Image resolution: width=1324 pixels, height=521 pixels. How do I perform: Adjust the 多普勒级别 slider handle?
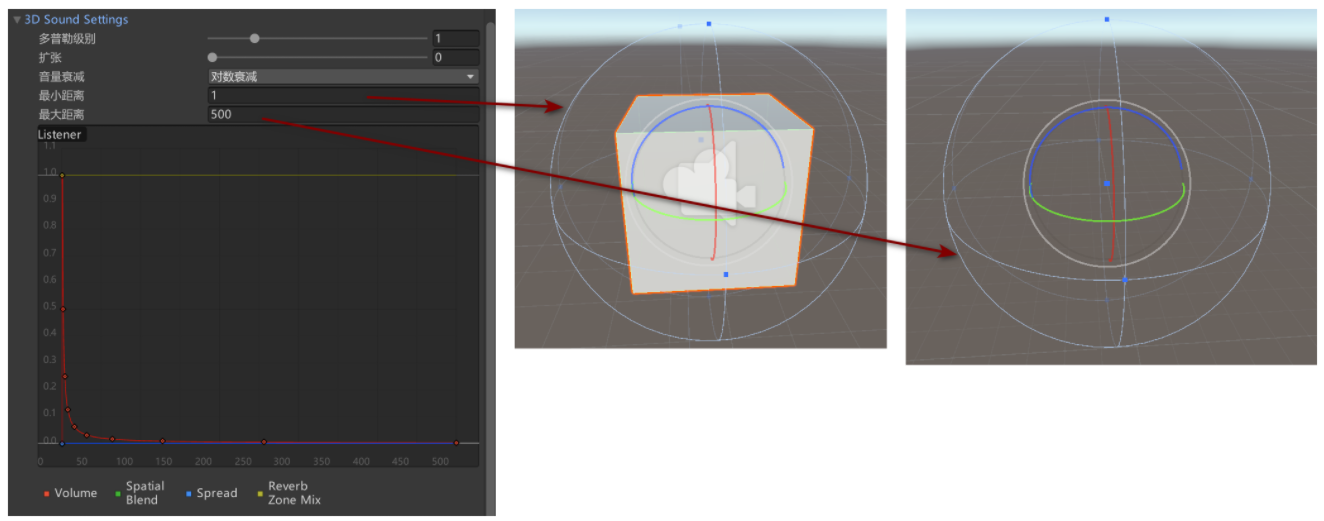tap(254, 38)
